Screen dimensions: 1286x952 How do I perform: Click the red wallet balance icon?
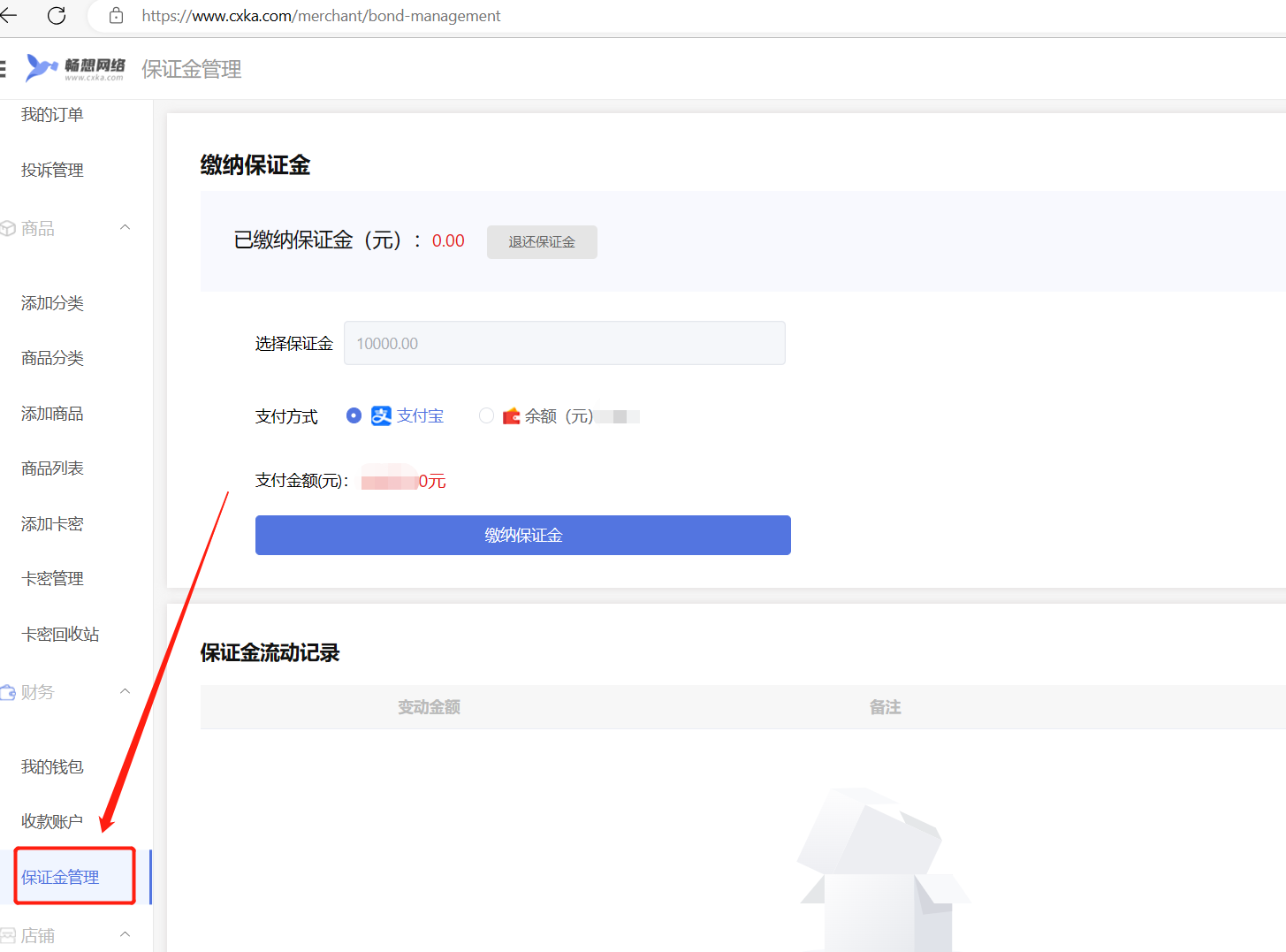pyautogui.click(x=511, y=416)
